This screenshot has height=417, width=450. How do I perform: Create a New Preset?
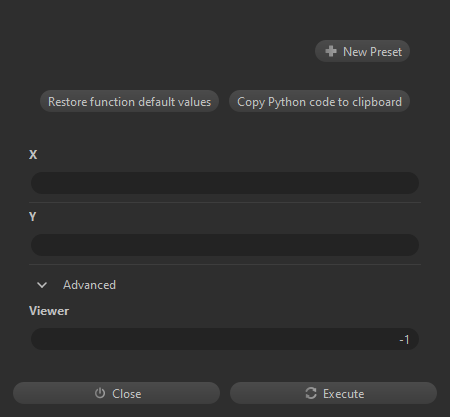362,51
